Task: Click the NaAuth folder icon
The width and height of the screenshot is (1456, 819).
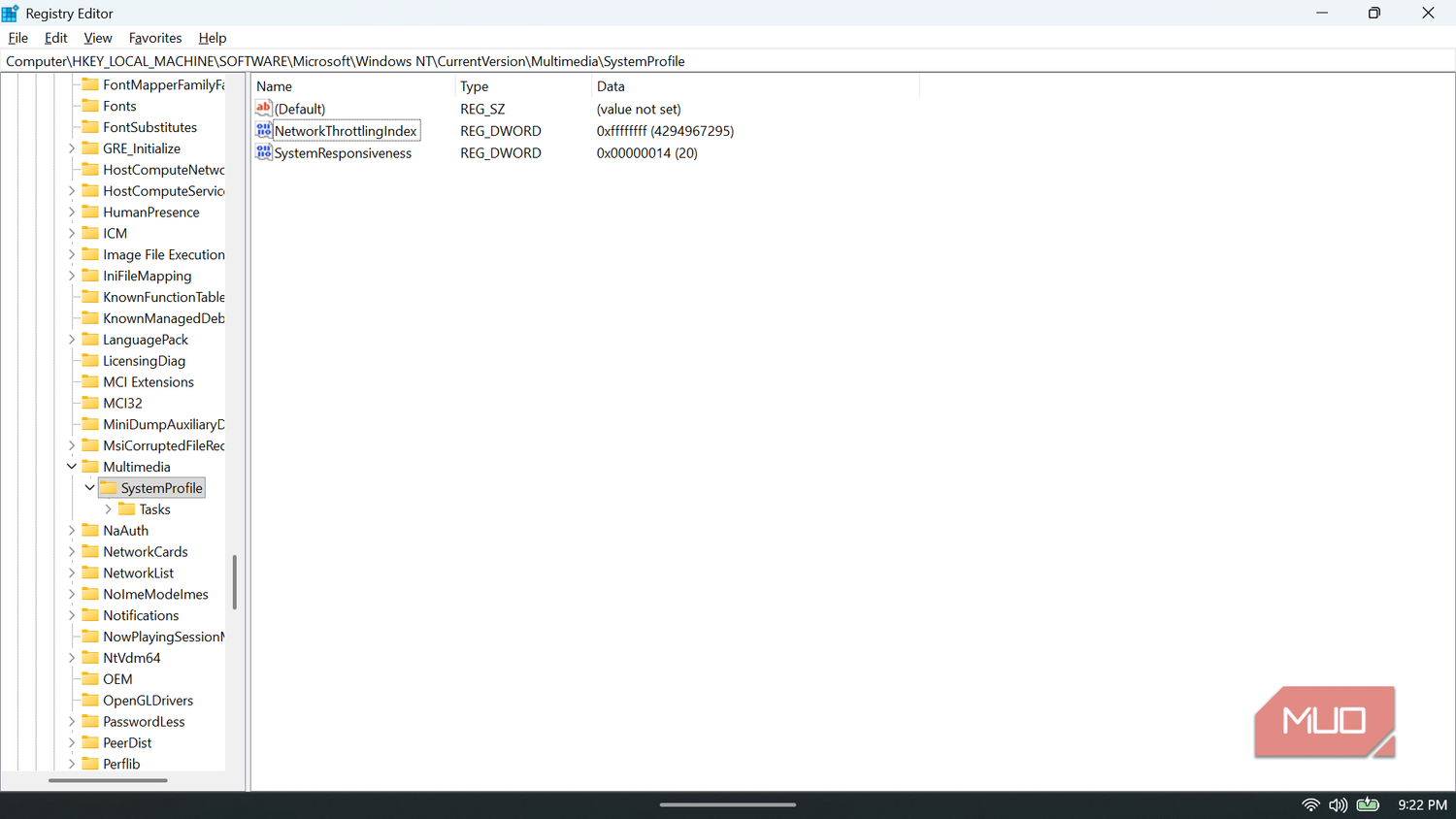Action: (x=90, y=530)
